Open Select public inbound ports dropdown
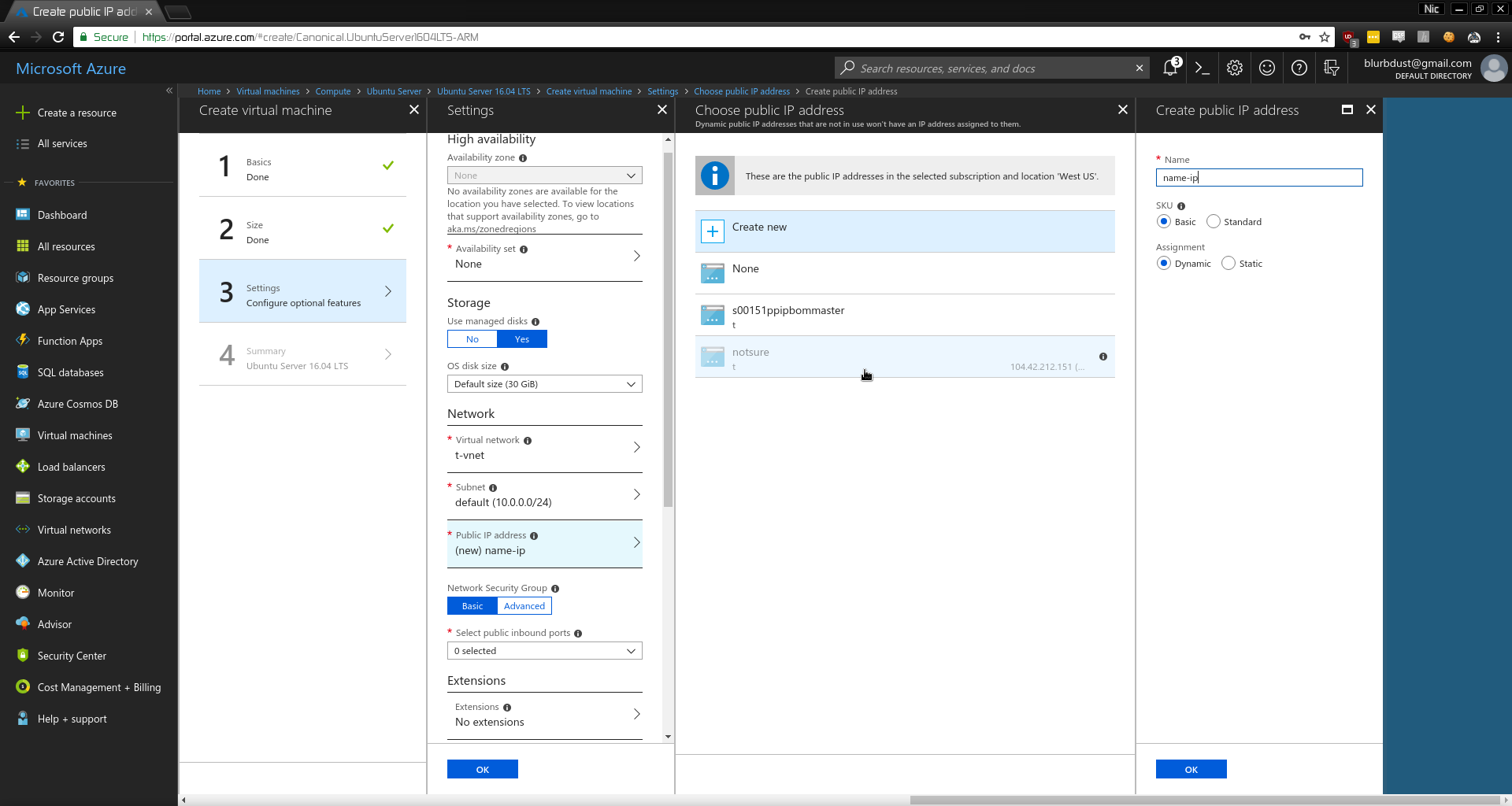 point(545,651)
